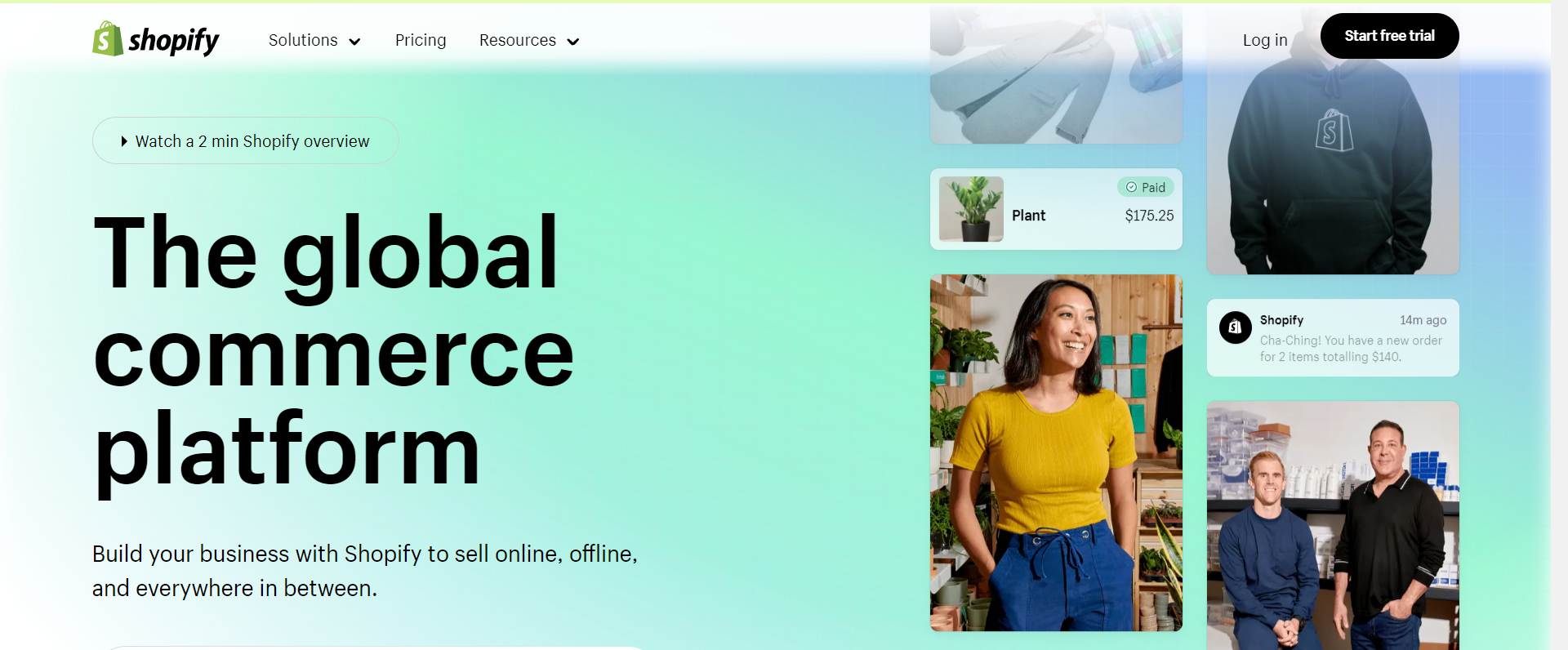Click Start free trial button
This screenshot has height=650, width=1568.
click(1389, 36)
